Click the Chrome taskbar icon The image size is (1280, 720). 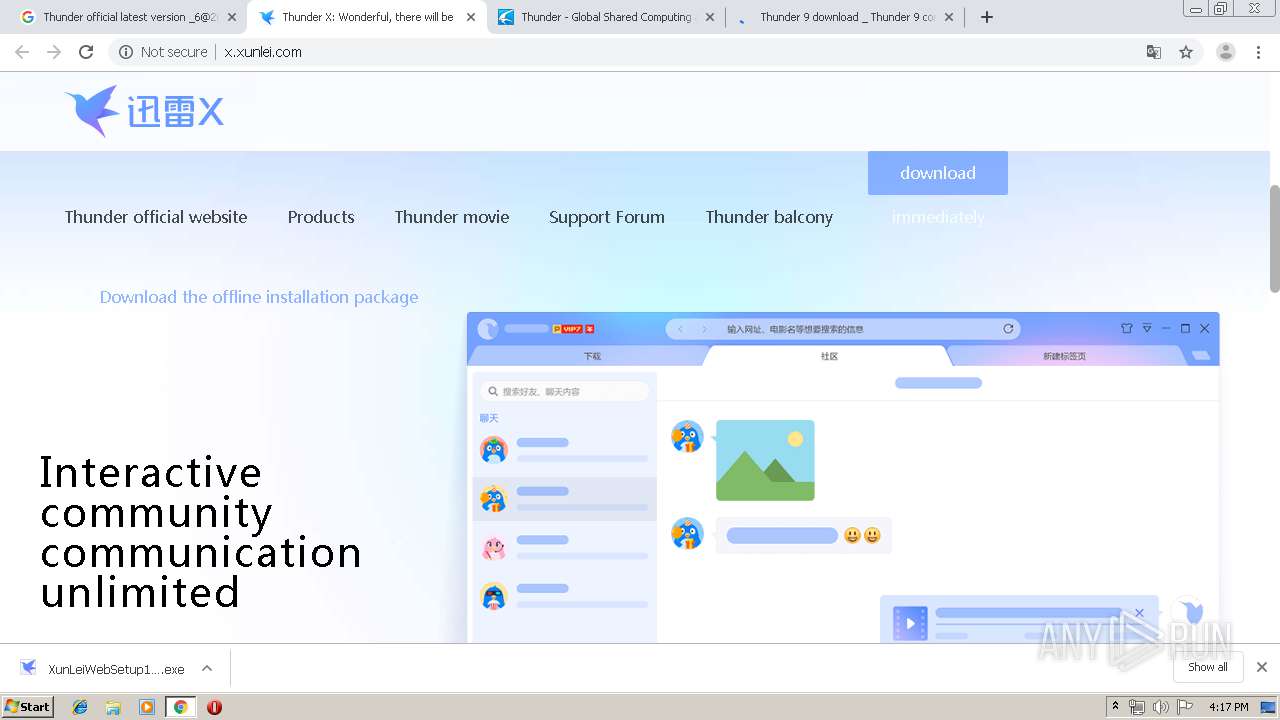coord(180,707)
